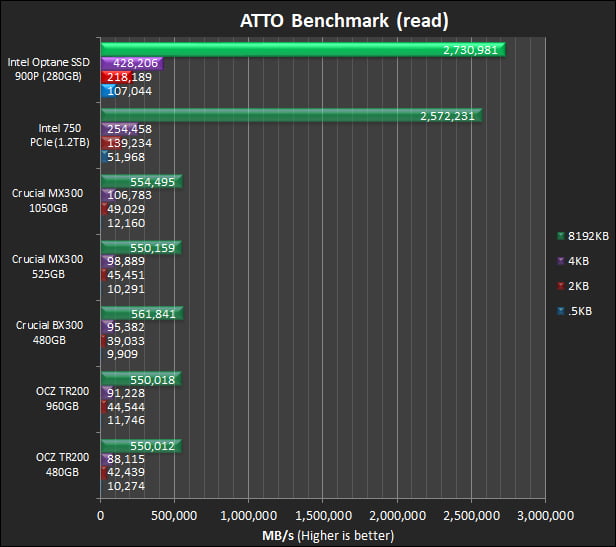Click the 2,500,000 x-axis tick label
This screenshot has height=547, width=616.
click(471, 516)
